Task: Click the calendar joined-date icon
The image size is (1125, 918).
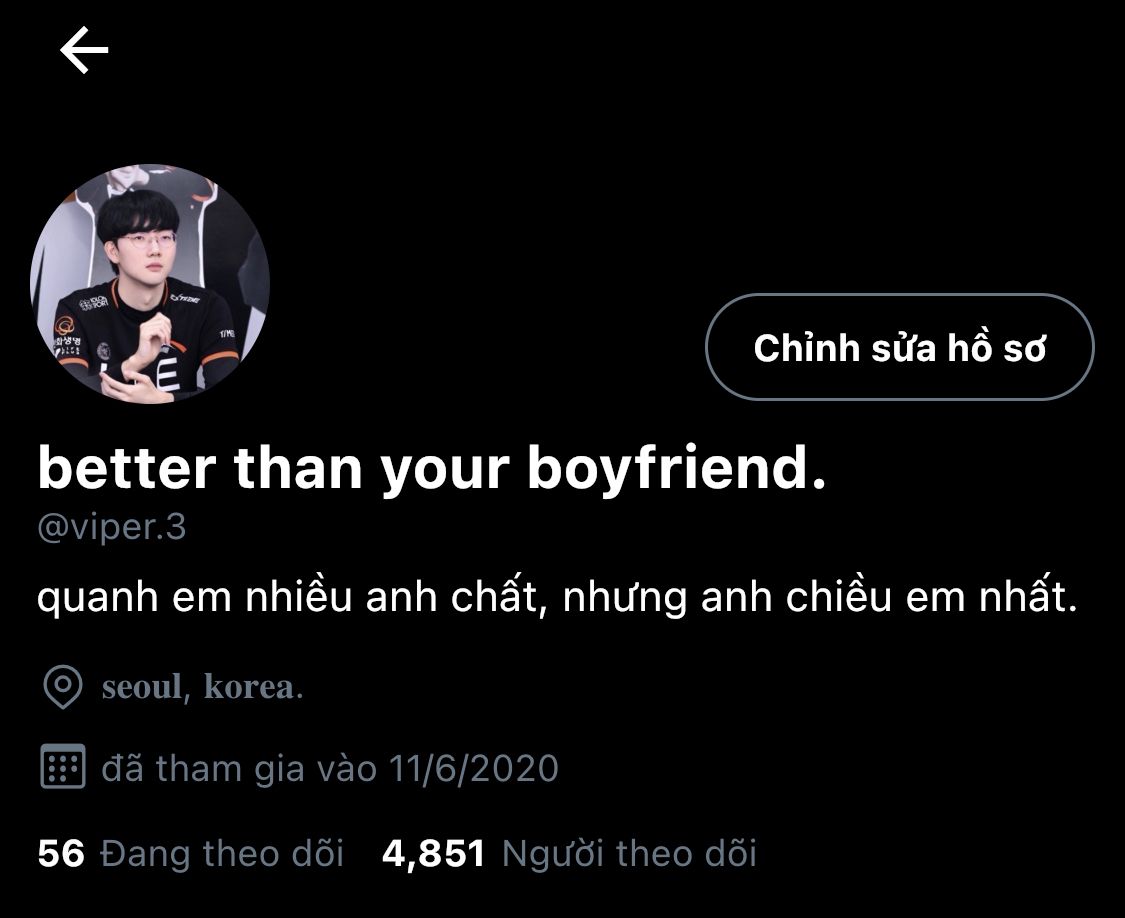Action: point(63,767)
